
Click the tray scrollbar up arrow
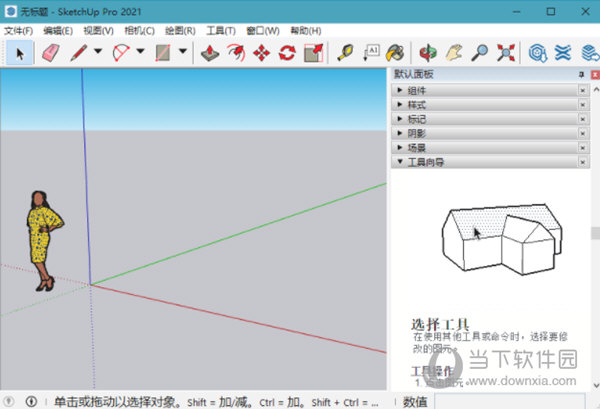point(596,90)
